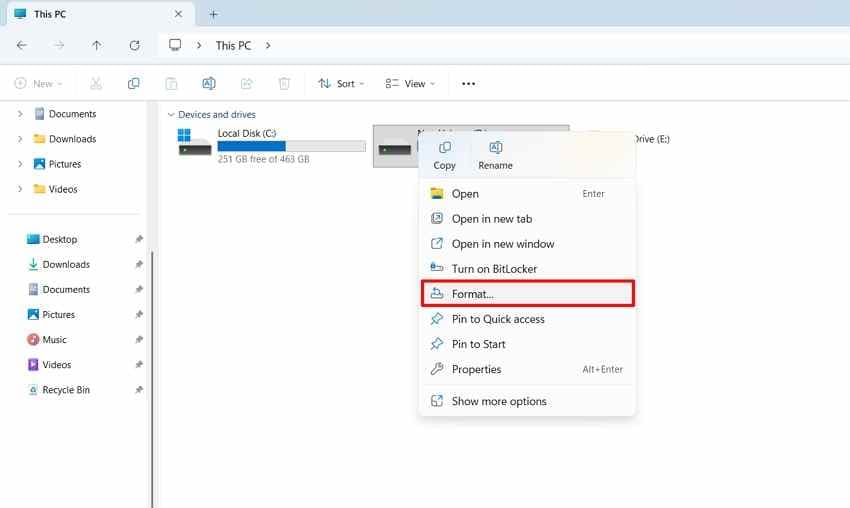Click the forward navigation arrow
Screen dimensions: 850x508
[x=59, y=46]
